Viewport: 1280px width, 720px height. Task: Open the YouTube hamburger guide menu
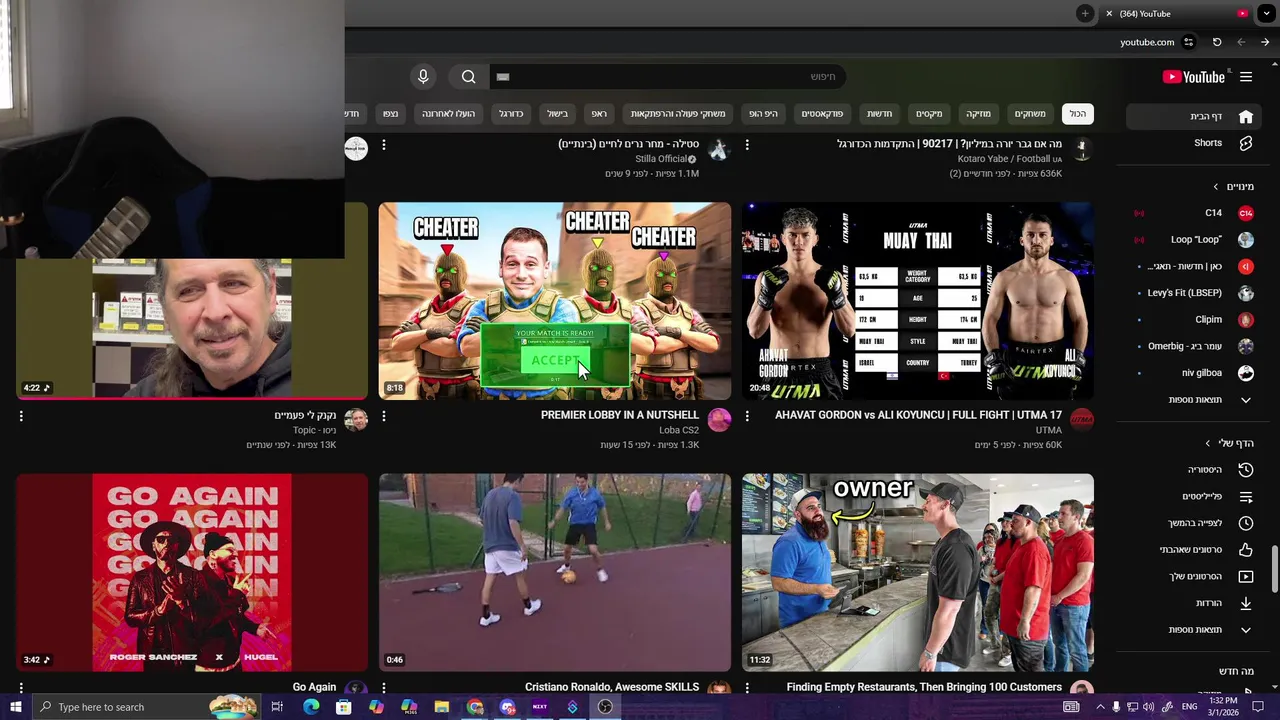point(1246,77)
